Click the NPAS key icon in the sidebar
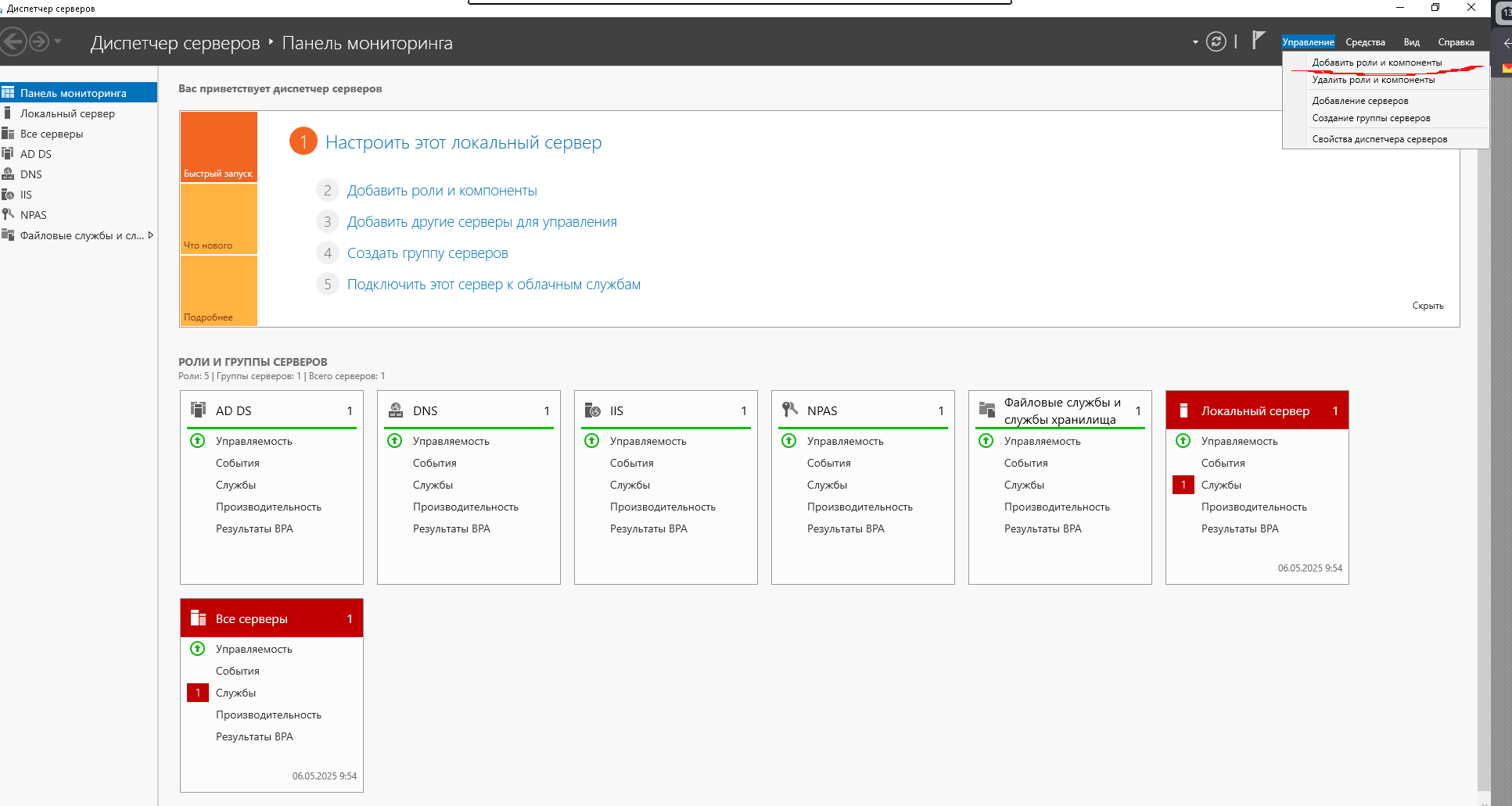Screen dimensions: 1512x806 click(8, 215)
